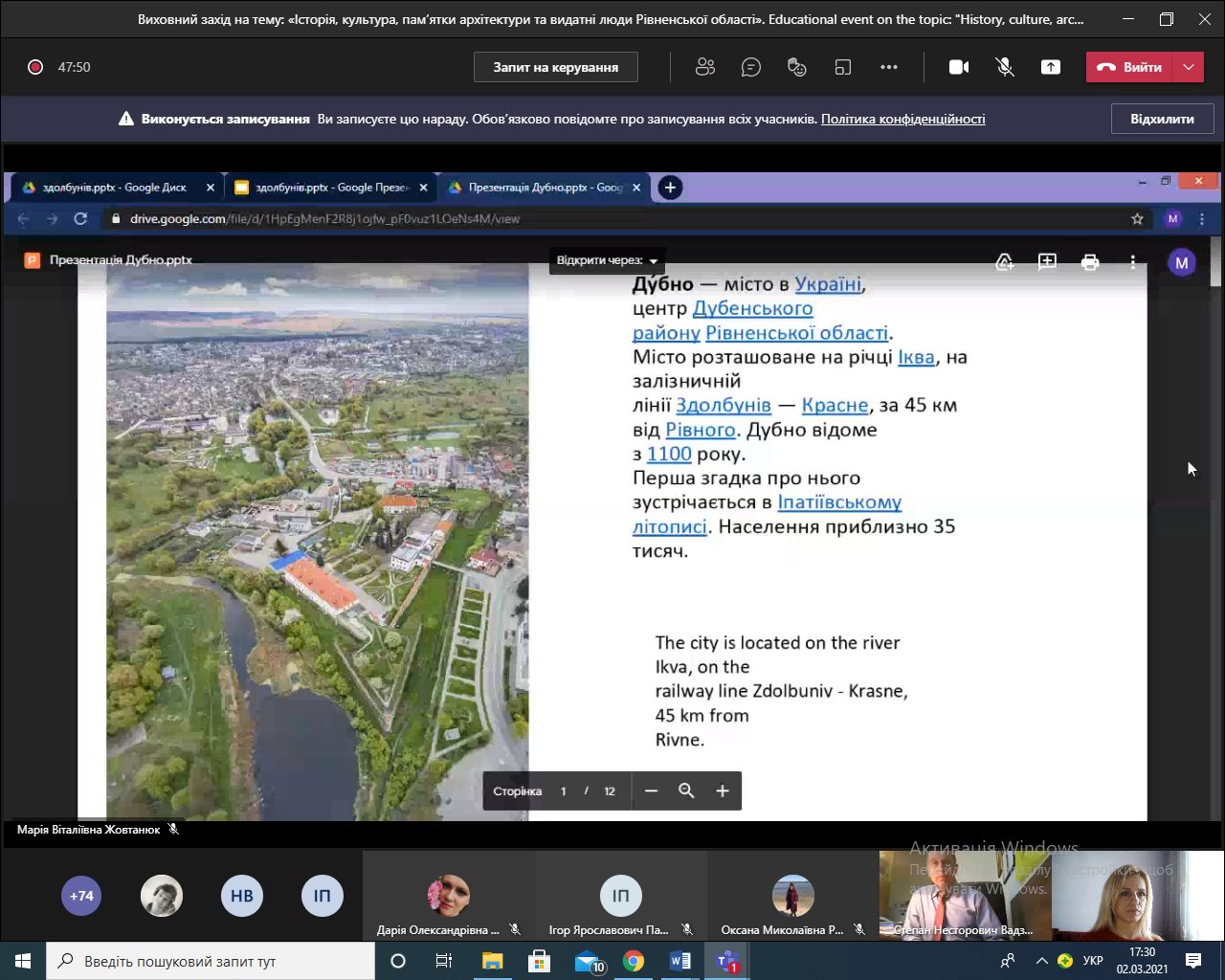Leave the meeting with Вийти

tap(1130, 67)
